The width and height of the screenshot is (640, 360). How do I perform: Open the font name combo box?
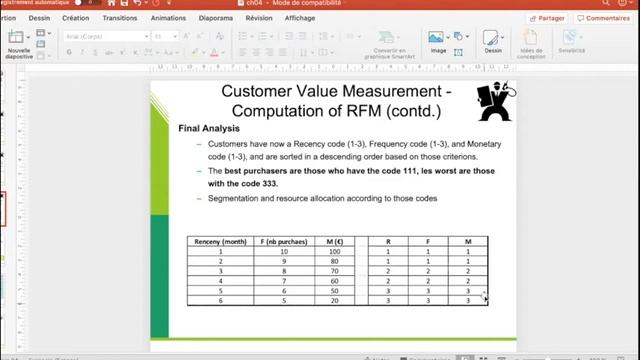click(107, 36)
